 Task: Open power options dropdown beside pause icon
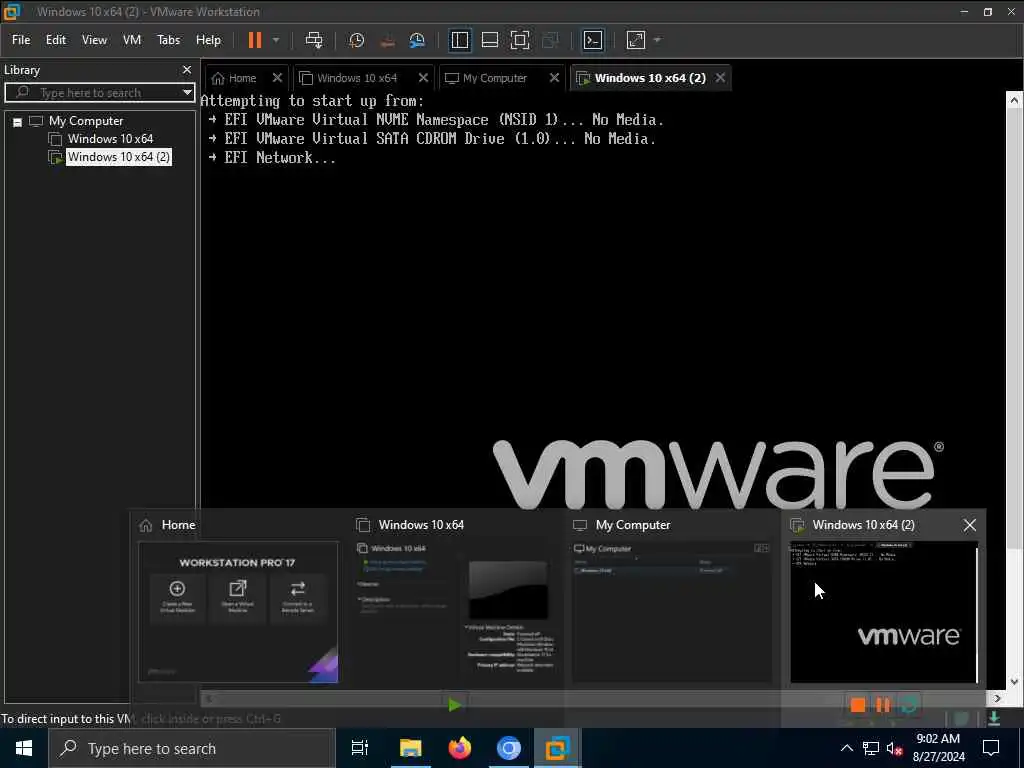pyautogui.click(x=276, y=40)
